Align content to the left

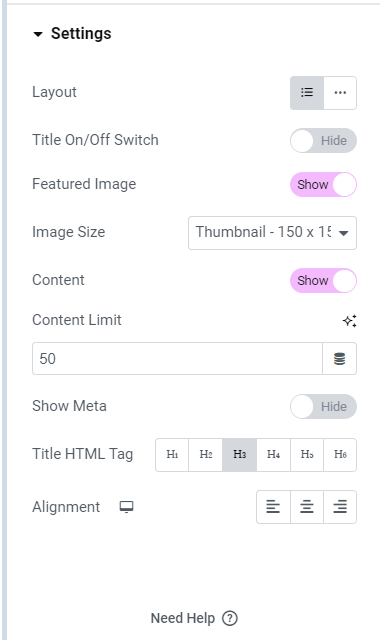[x=273, y=507]
